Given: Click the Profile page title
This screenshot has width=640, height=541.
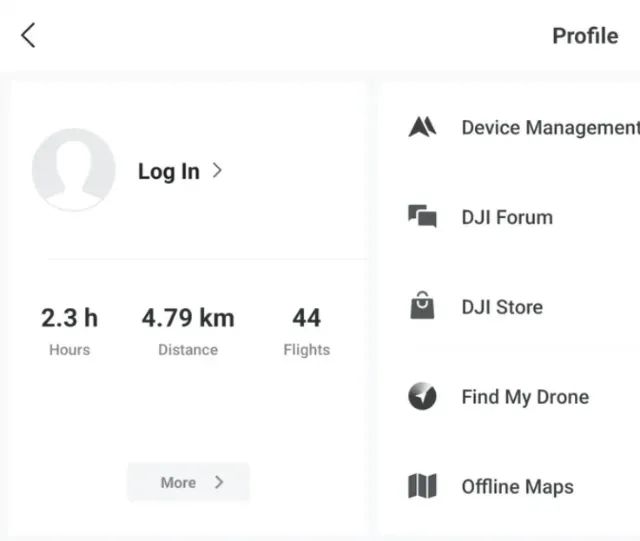Looking at the screenshot, I should 585,36.
